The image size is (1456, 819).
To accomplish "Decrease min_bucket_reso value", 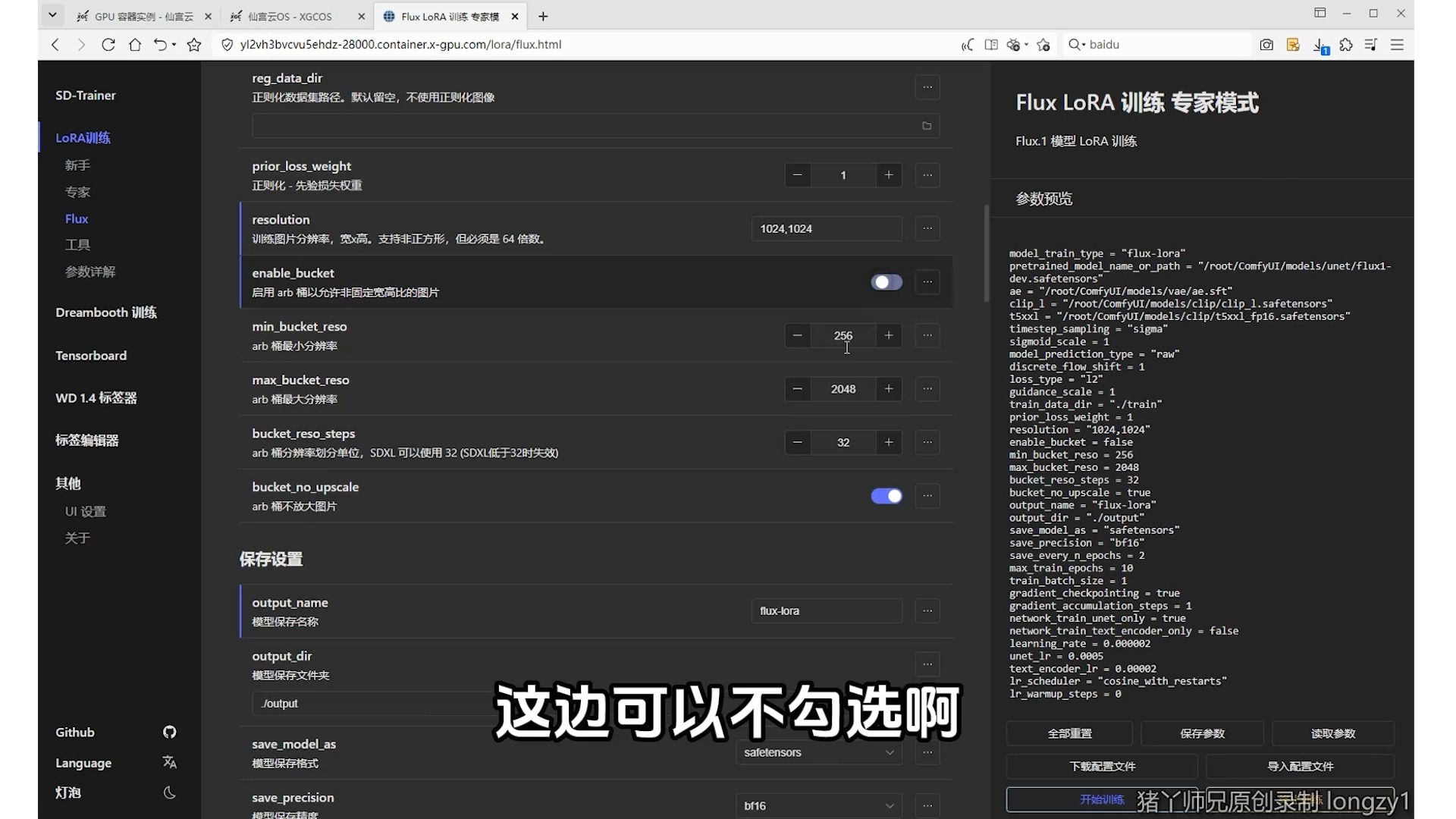I will pos(797,335).
